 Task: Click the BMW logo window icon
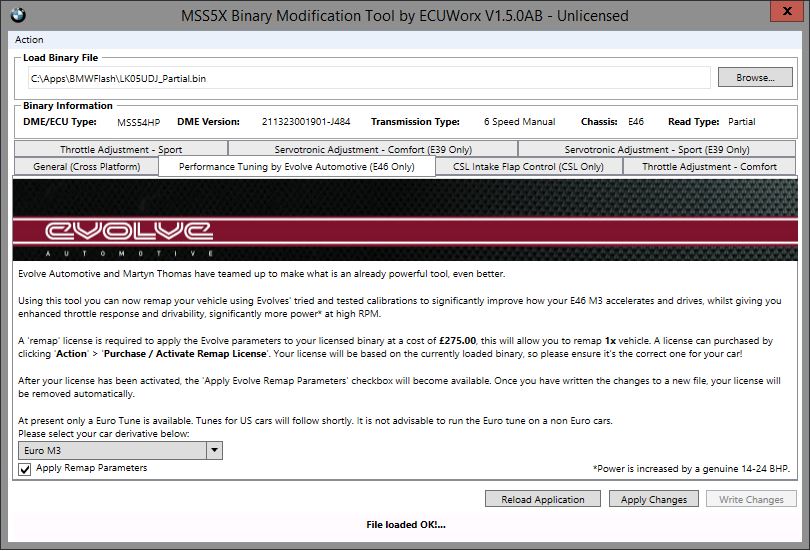click(x=18, y=15)
